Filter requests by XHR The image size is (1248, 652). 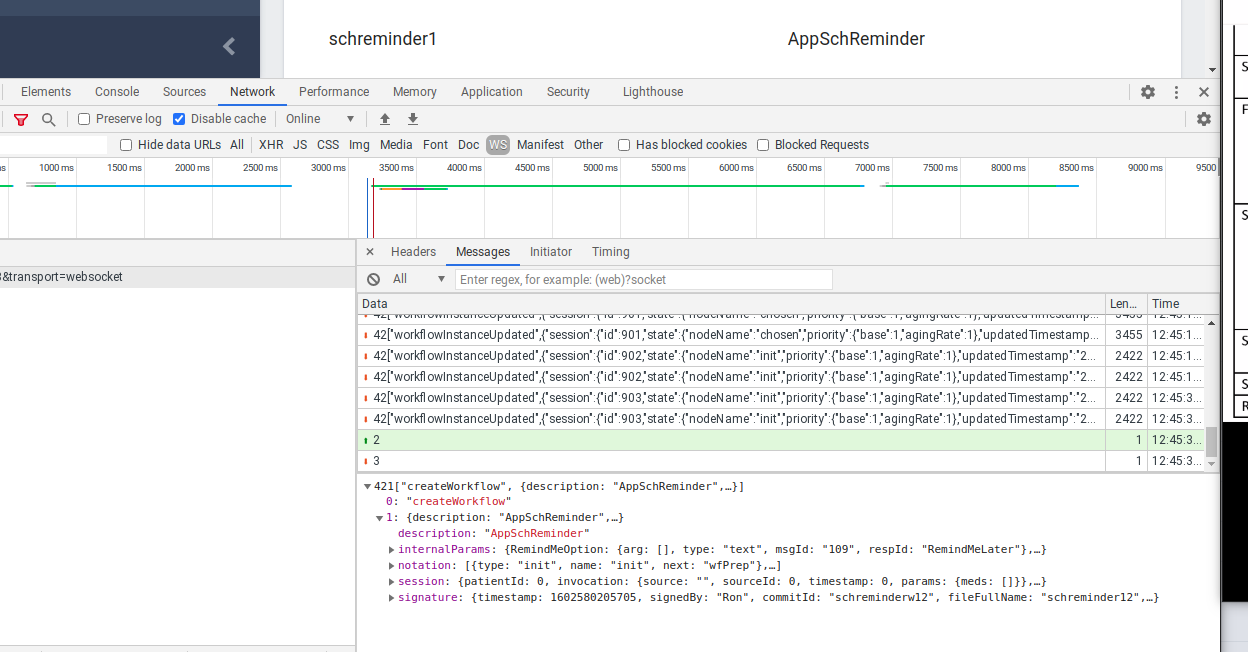click(x=271, y=145)
